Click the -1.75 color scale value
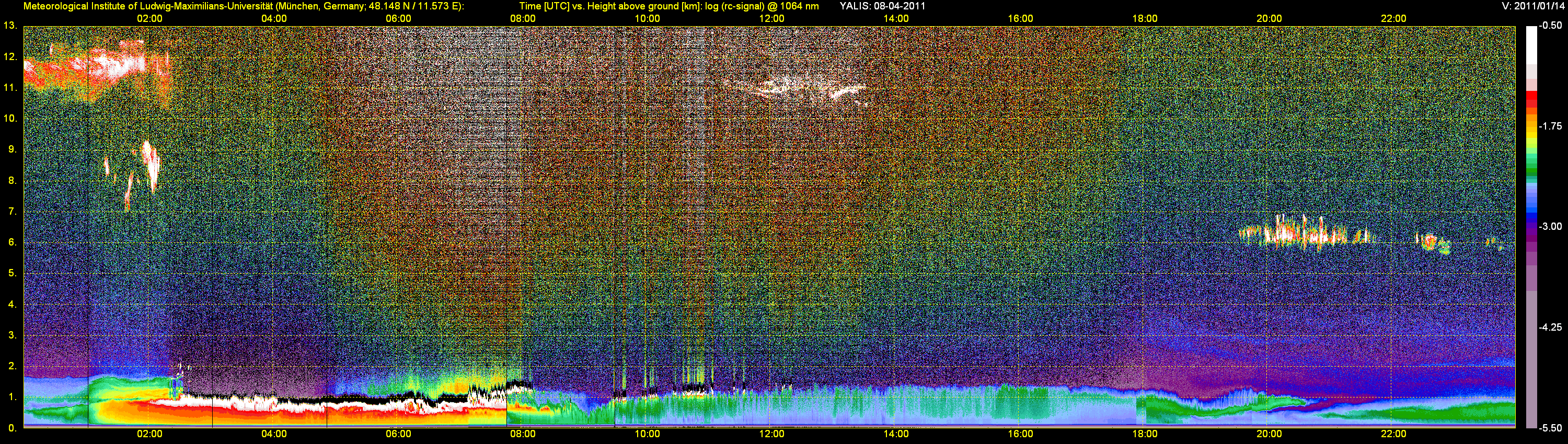Viewport: 1568px width, 444px height. click(x=1551, y=126)
